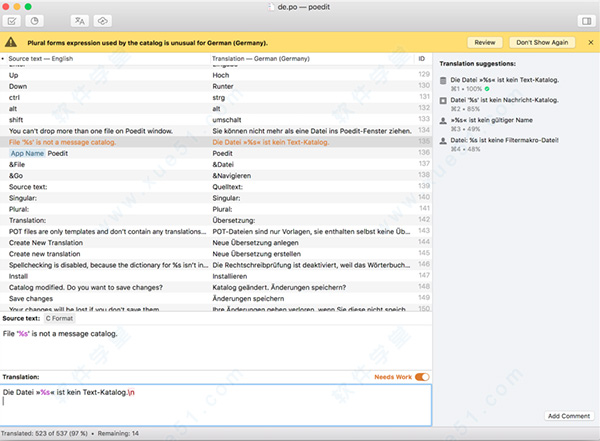Open the Pre-translate toolbar icon

click(80, 21)
